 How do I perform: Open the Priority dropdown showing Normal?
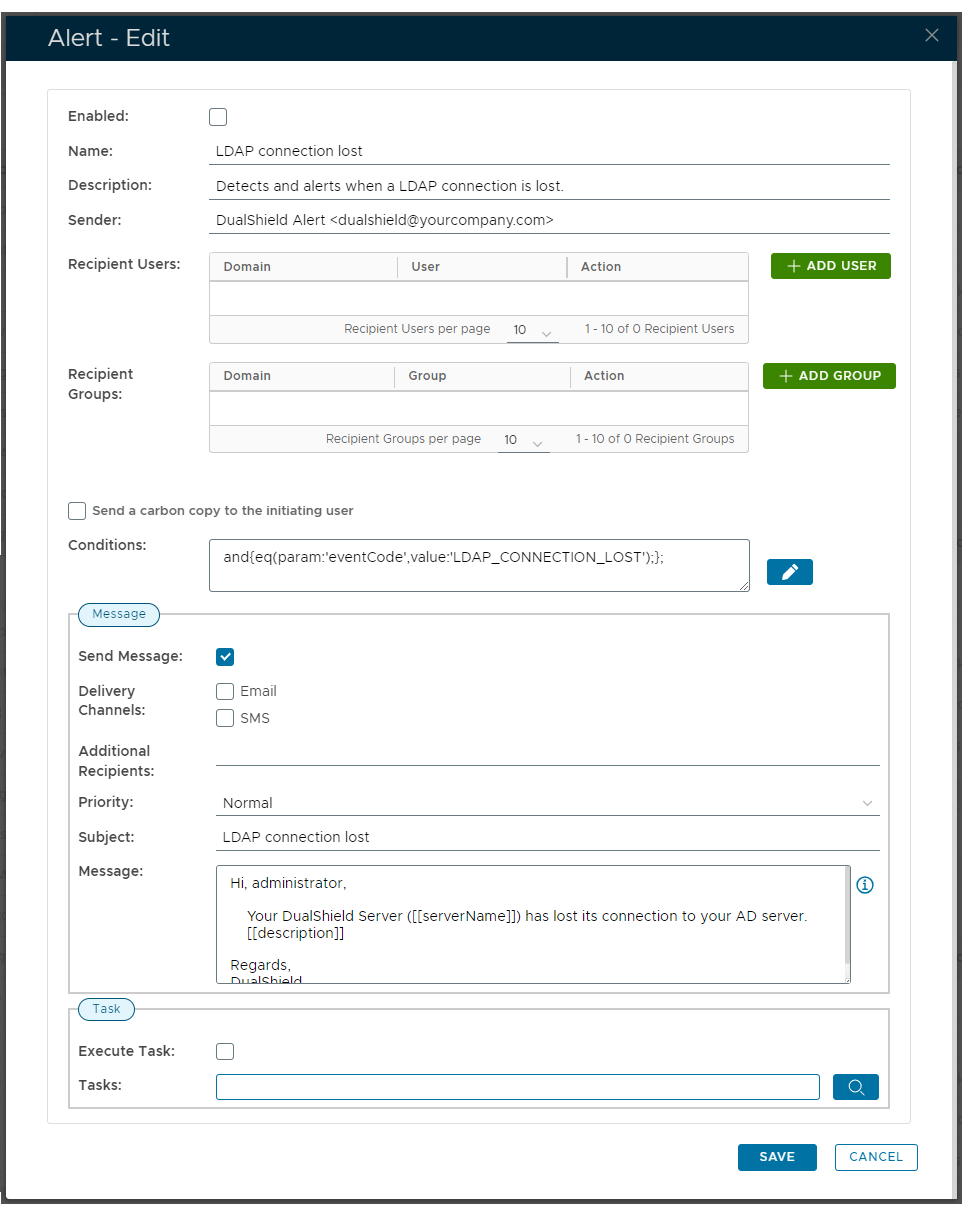click(547, 803)
